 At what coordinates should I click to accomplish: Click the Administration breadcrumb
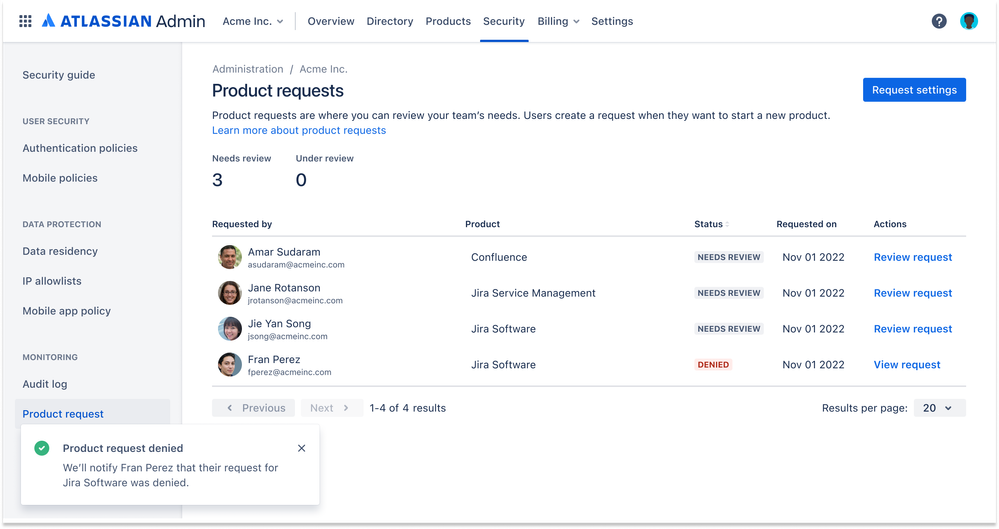tap(248, 69)
